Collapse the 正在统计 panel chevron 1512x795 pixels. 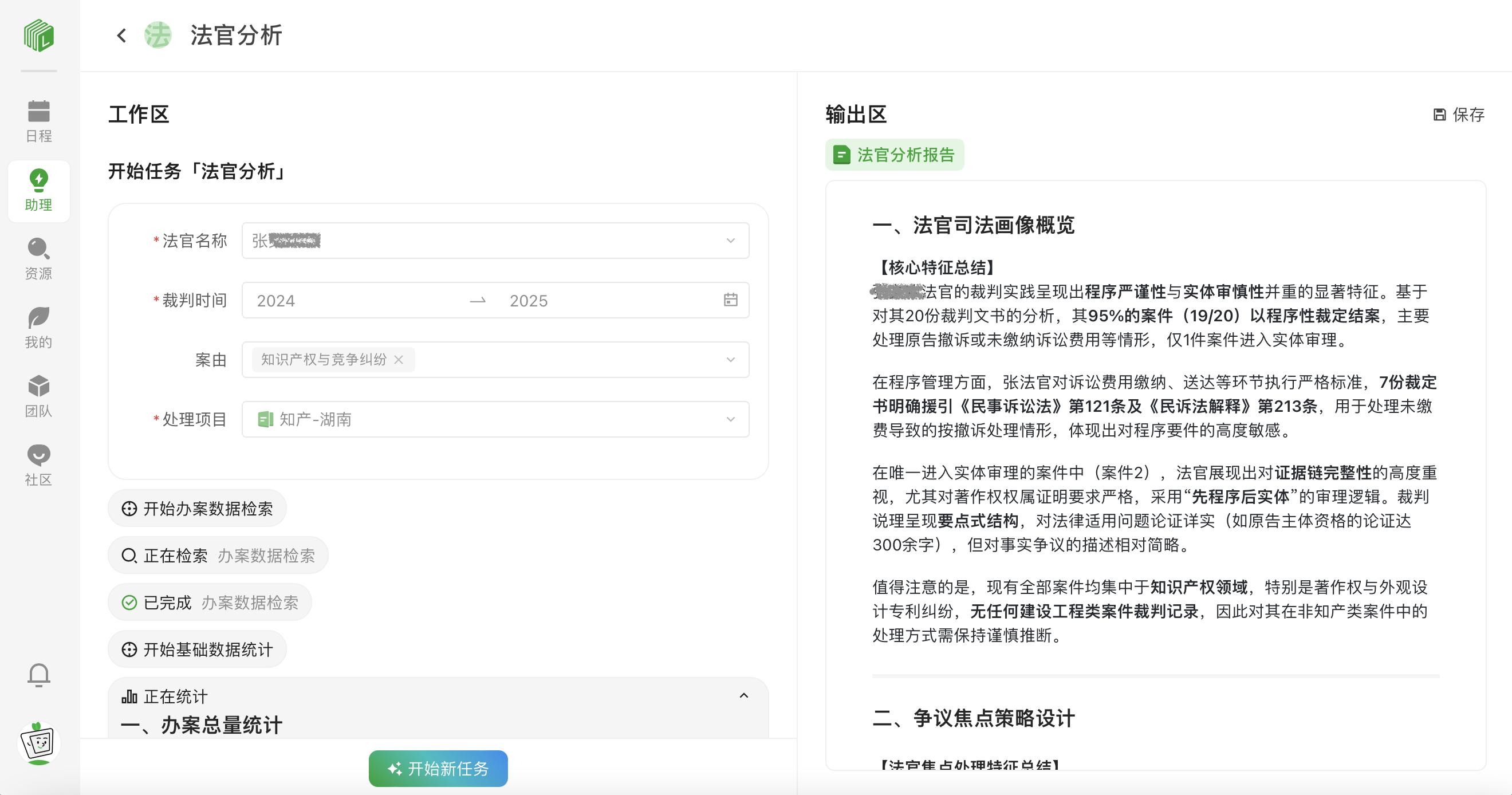coord(743,696)
